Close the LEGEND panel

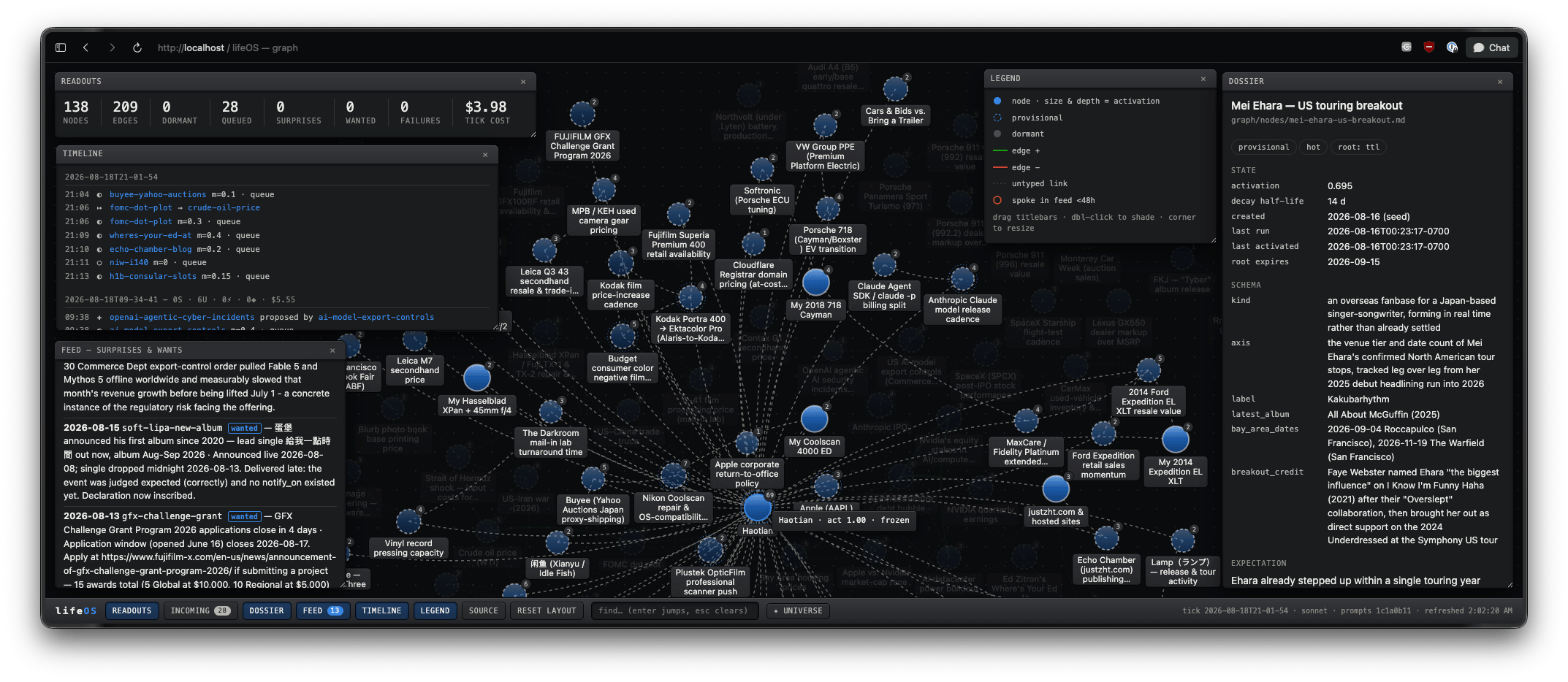click(1203, 79)
